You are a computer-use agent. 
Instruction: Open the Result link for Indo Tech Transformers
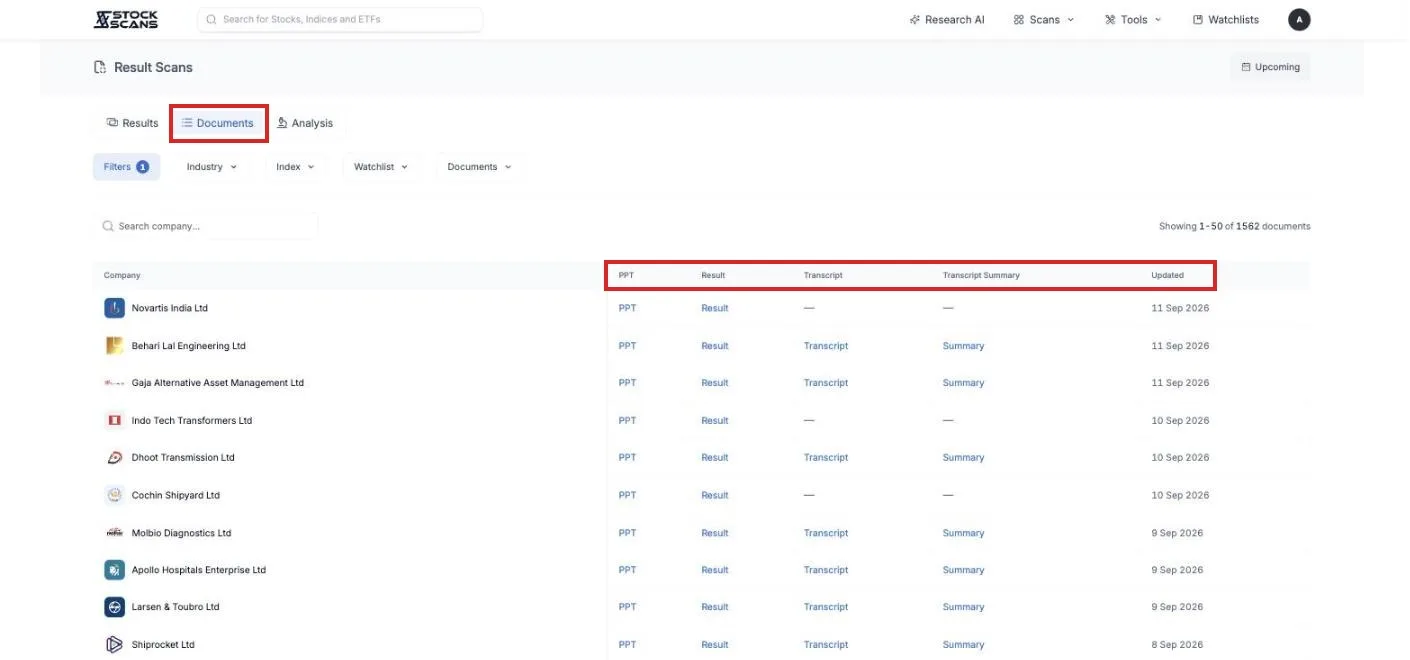715,421
